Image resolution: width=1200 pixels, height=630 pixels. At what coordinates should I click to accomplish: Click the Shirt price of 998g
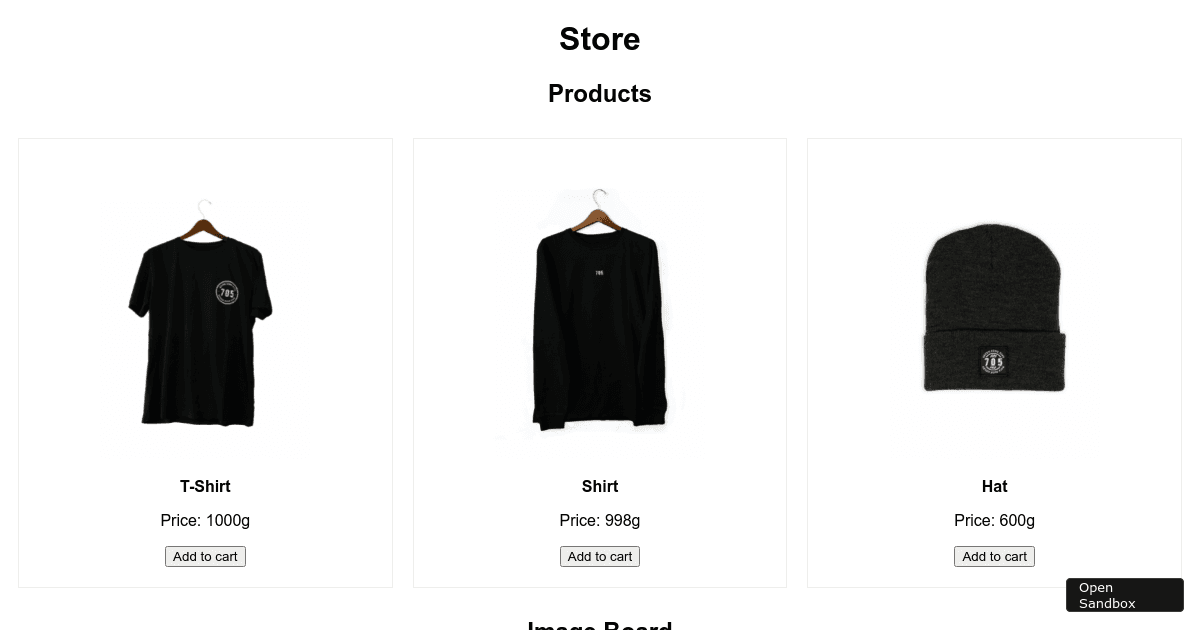click(x=600, y=521)
